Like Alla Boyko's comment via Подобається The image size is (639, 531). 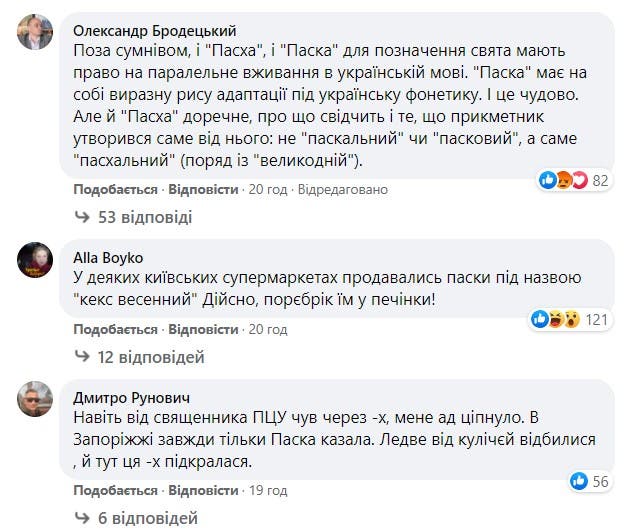(x=115, y=329)
